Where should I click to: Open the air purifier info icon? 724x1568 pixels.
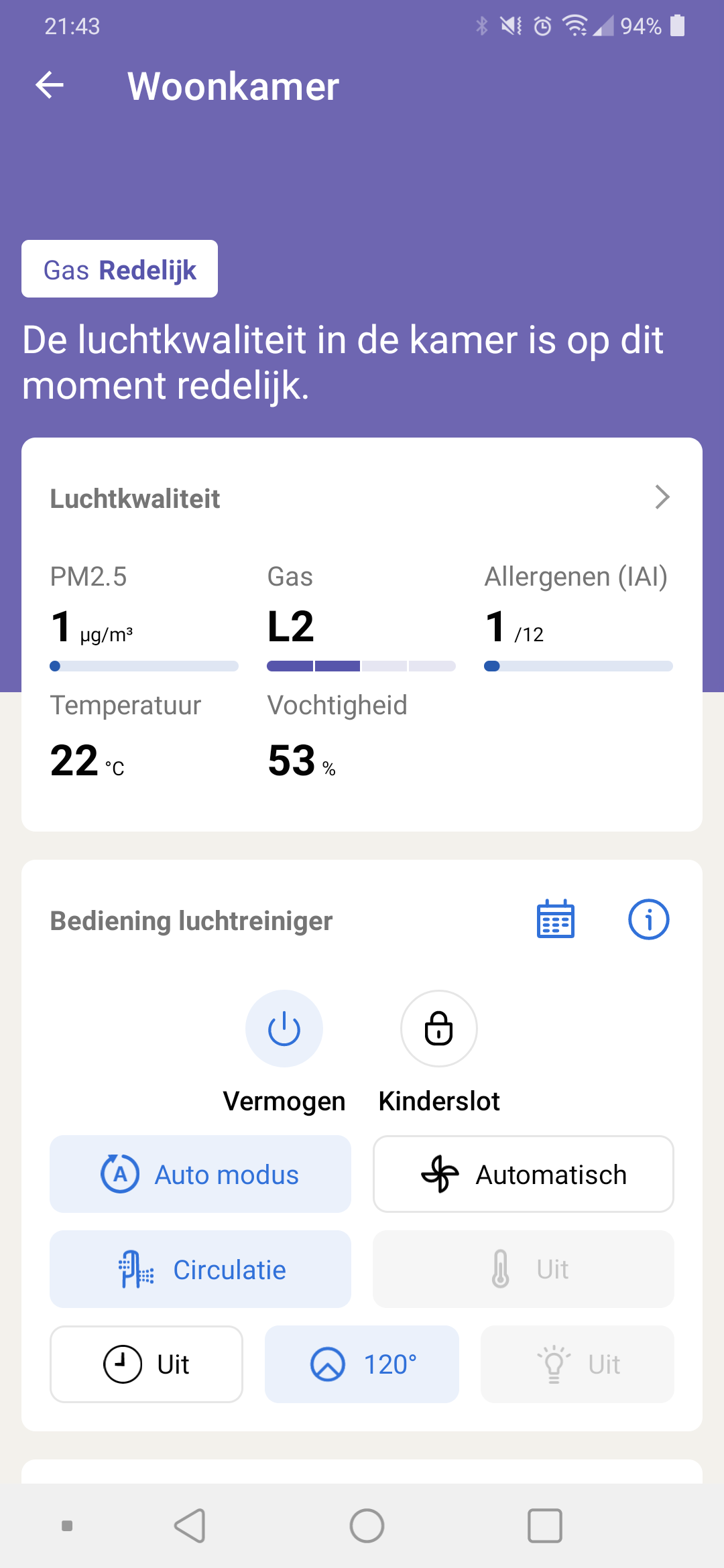click(648, 919)
